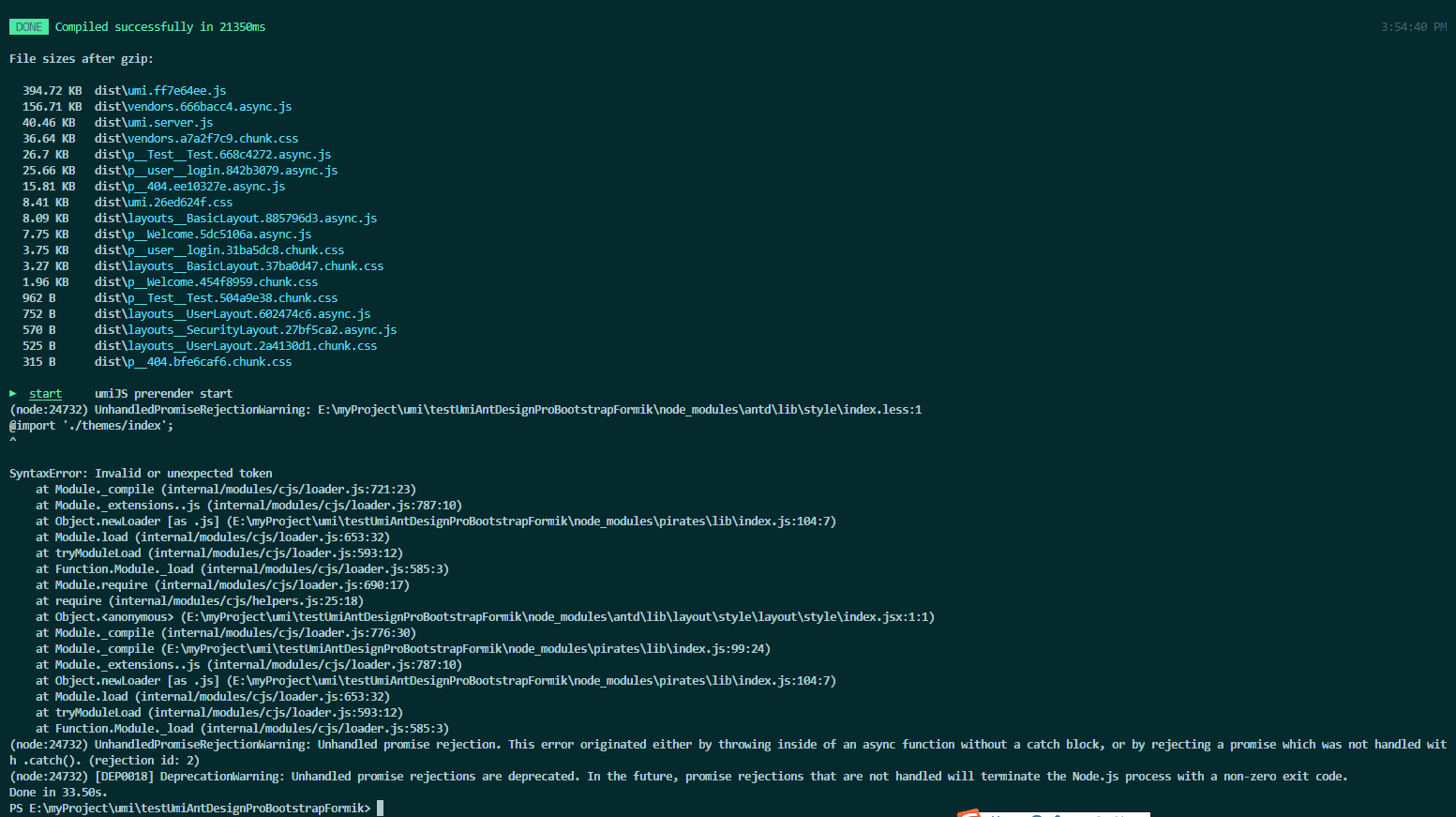This screenshot has width=1456, height=817.
Task: Click the p__404.ee10327e.async.js file path
Action: pos(189,186)
